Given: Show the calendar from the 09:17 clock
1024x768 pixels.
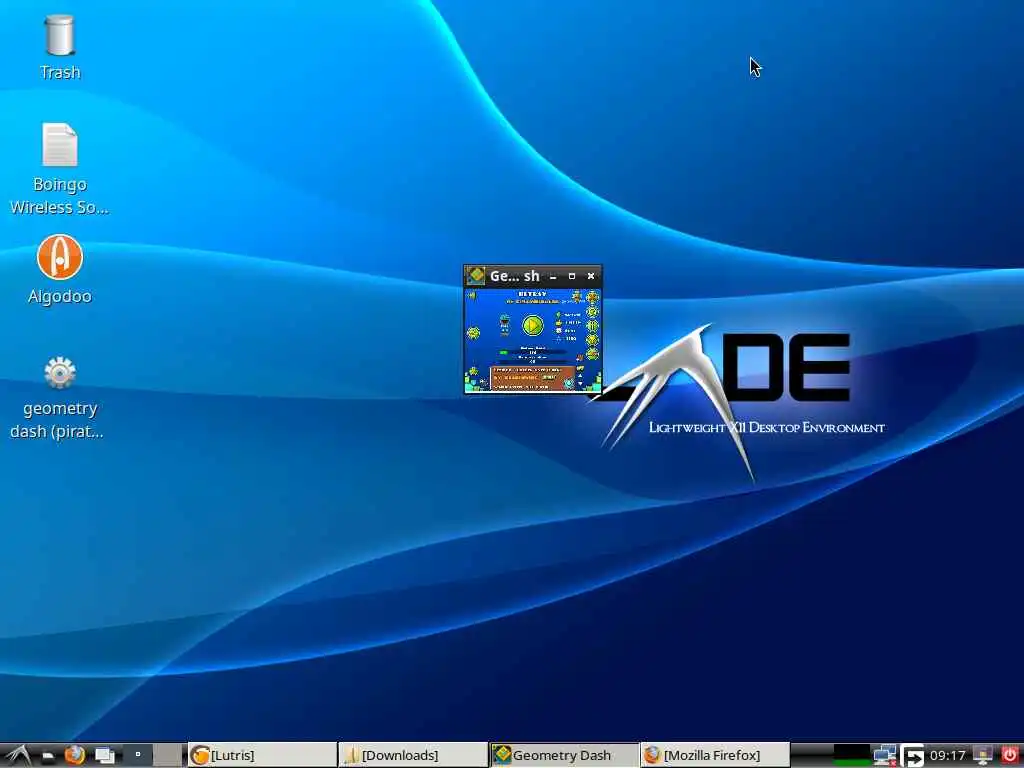Looking at the screenshot, I should tap(947, 756).
